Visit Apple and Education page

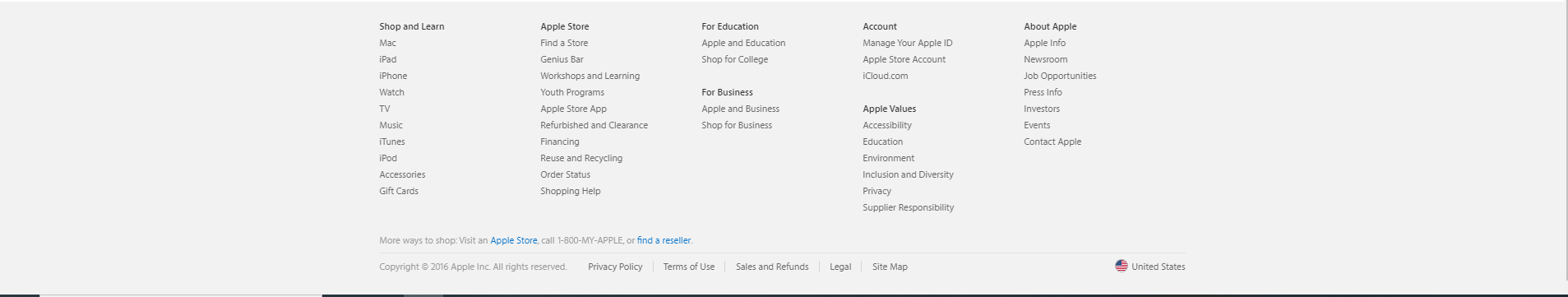coord(743,43)
